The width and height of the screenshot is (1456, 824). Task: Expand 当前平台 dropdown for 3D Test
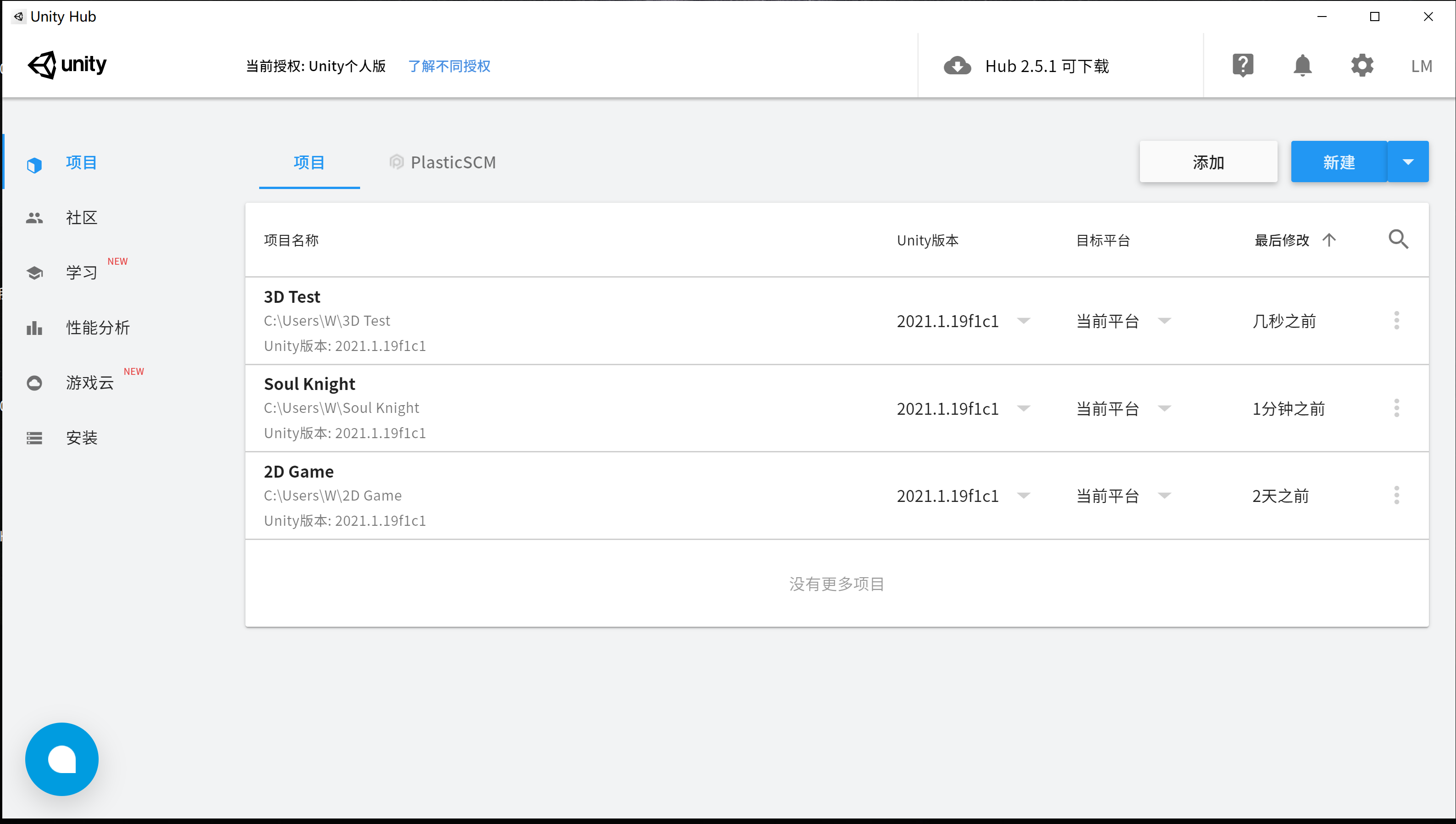click(x=1164, y=321)
